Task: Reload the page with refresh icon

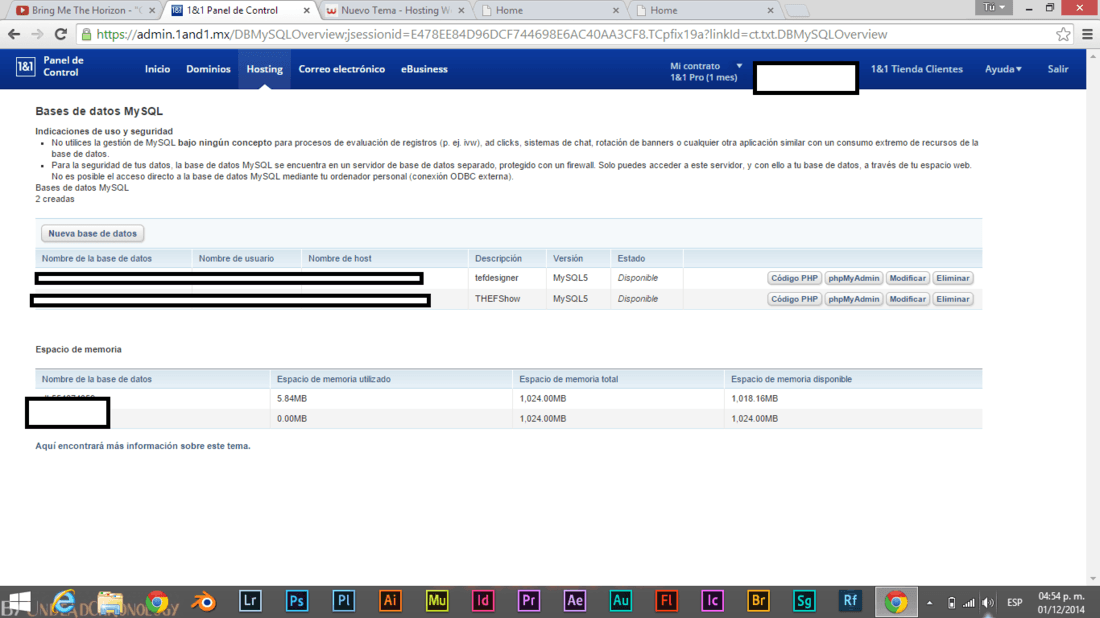Action: 61,34
